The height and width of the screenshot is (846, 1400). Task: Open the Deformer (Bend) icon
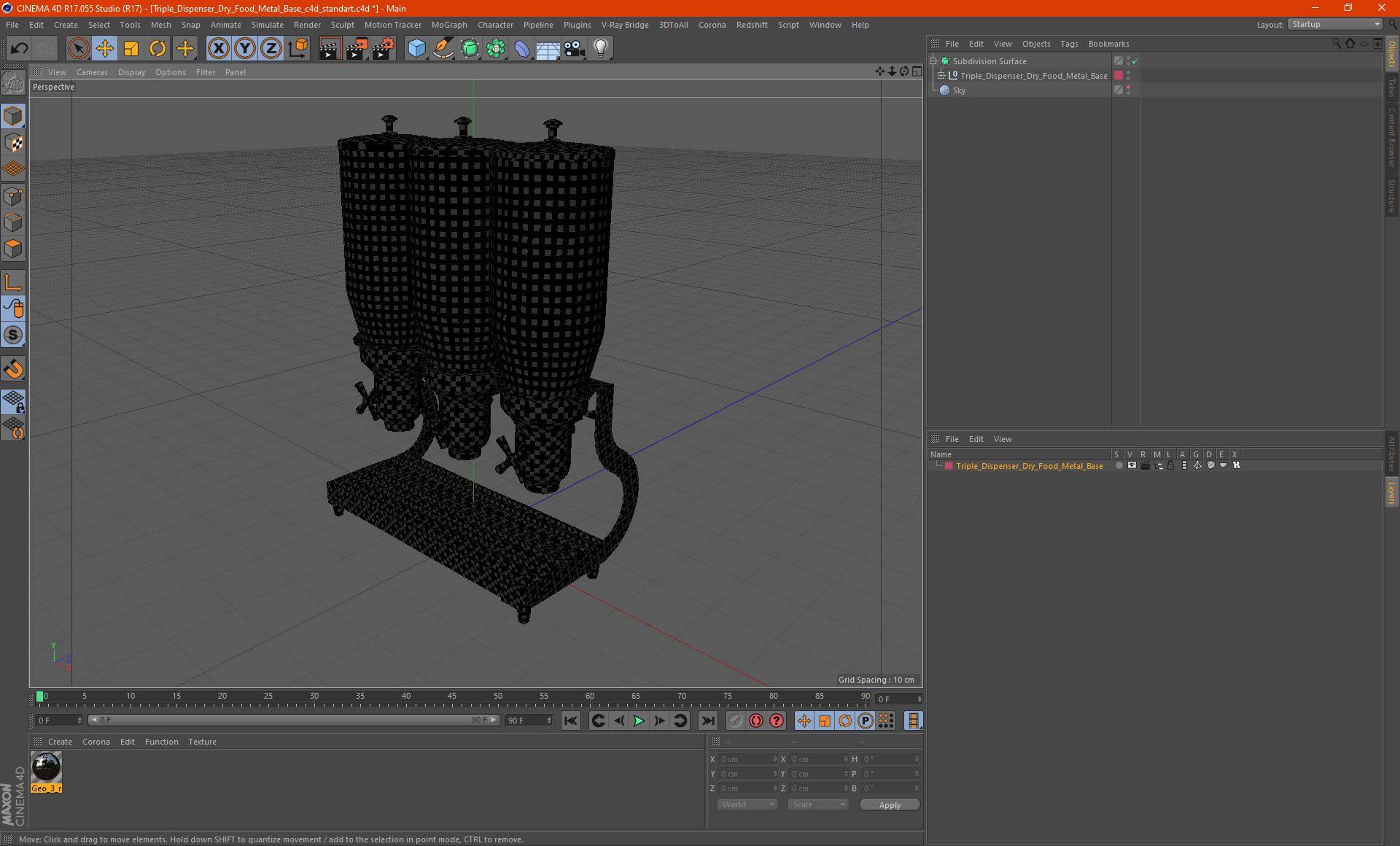(522, 49)
